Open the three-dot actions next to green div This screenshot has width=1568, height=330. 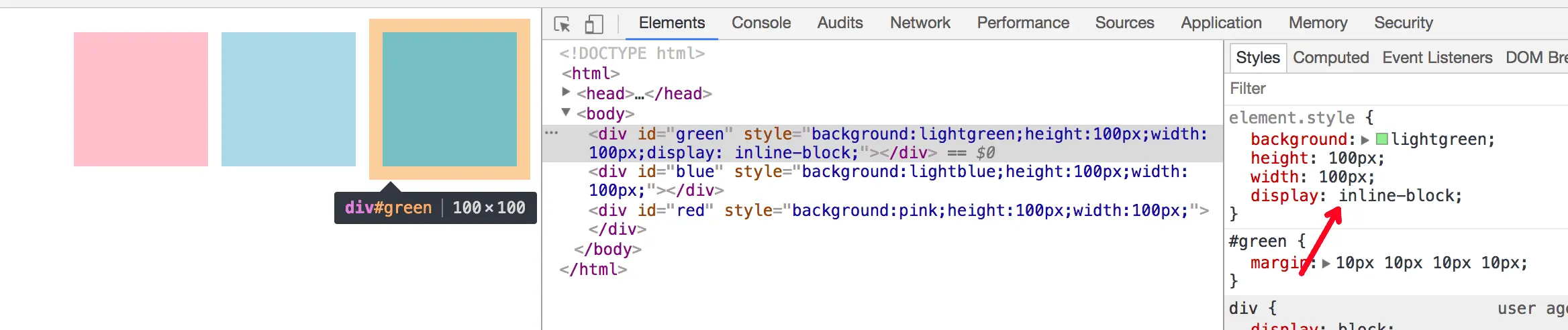[552, 133]
